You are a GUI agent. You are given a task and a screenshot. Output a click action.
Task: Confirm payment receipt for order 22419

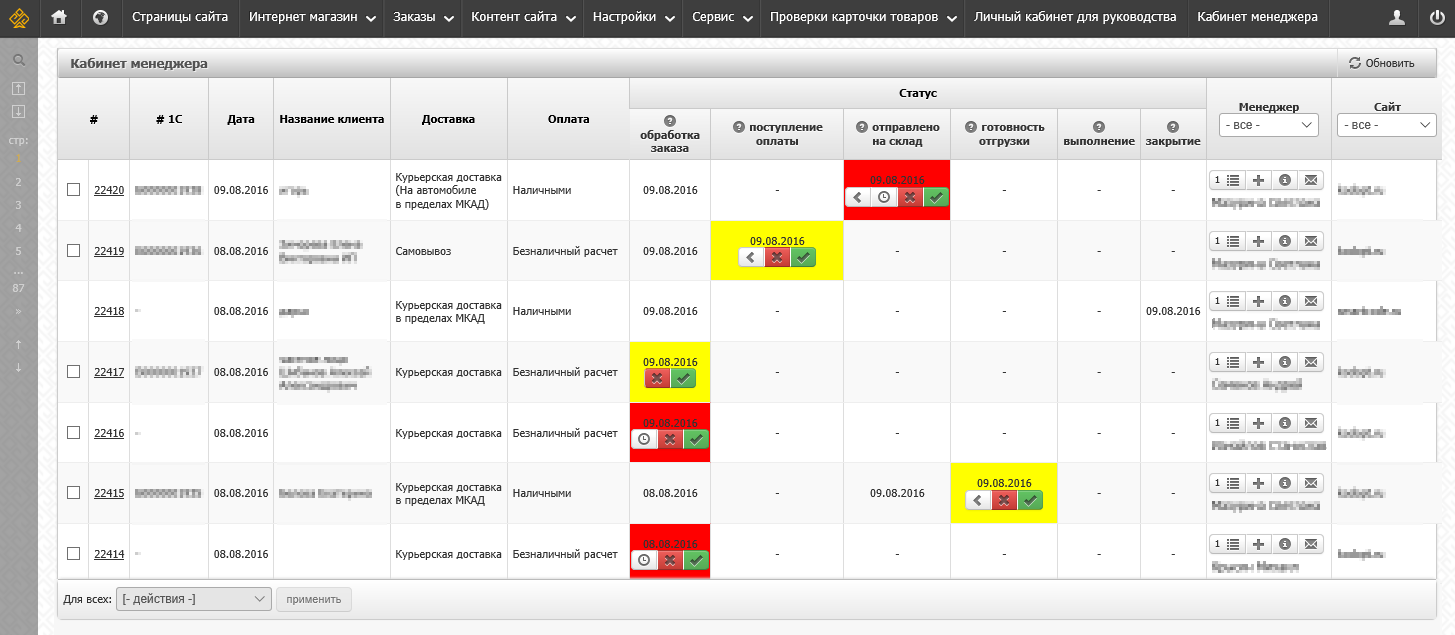point(803,257)
